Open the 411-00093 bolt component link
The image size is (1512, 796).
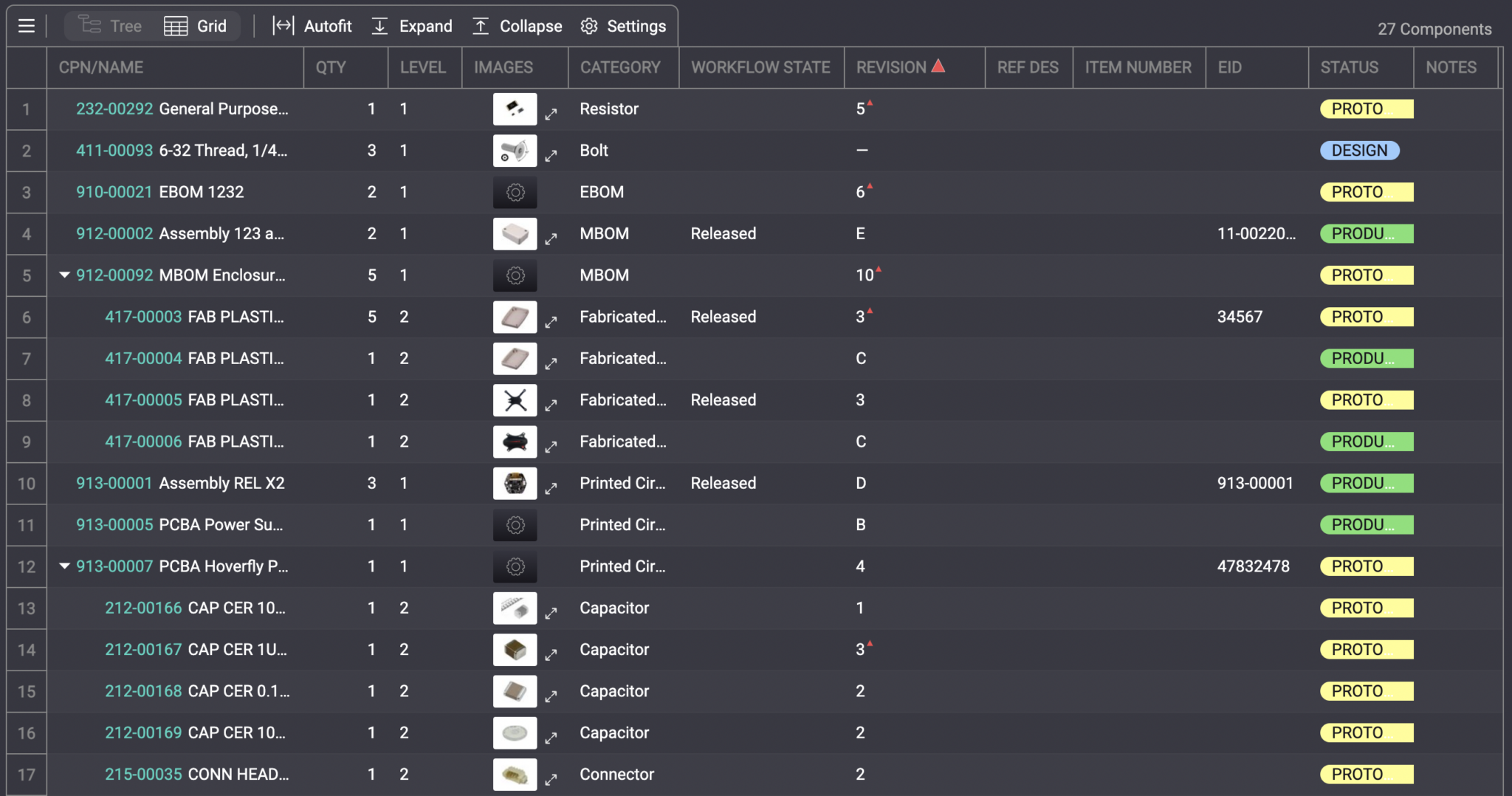click(x=114, y=151)
